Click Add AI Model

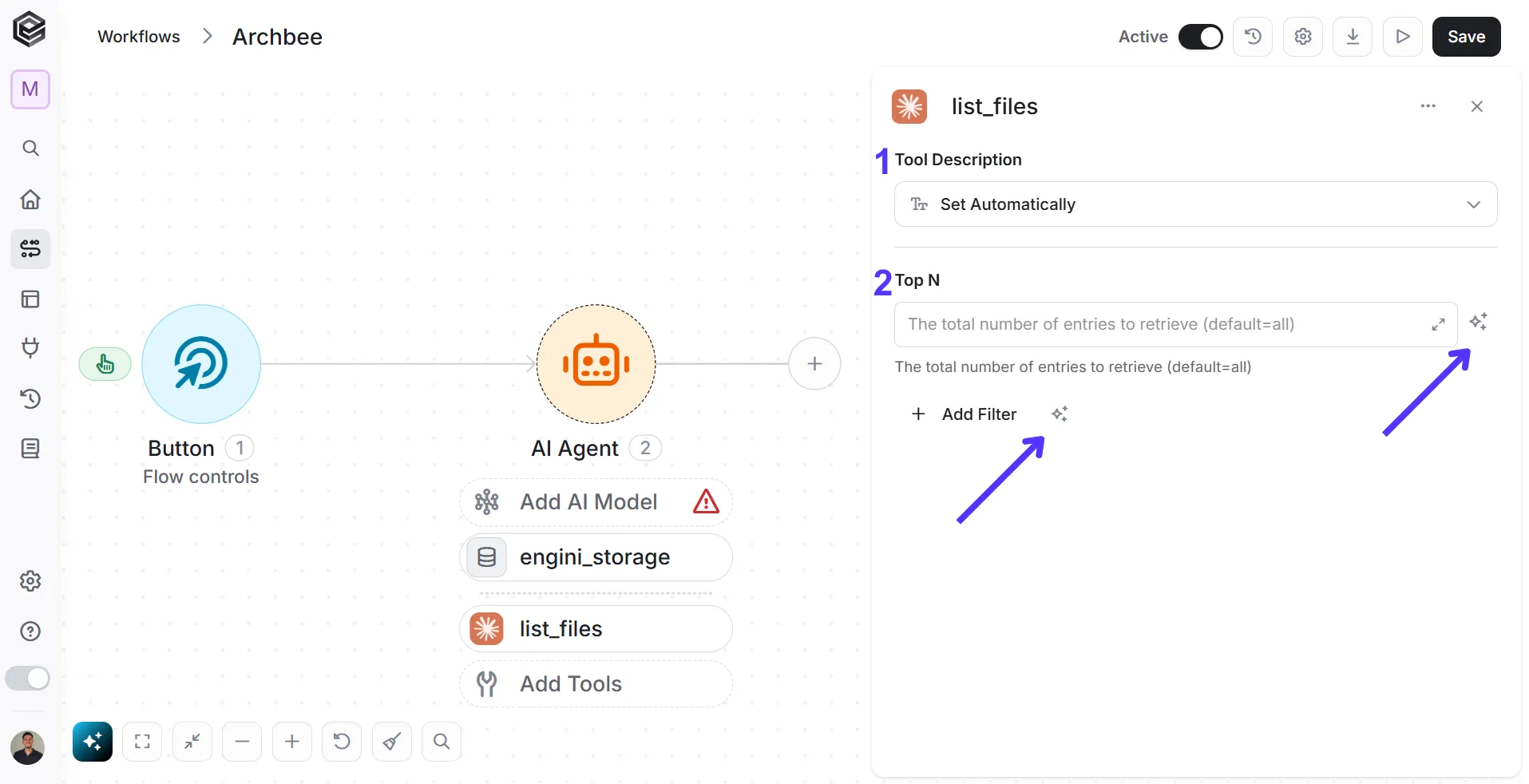click(x=596, y=502)
